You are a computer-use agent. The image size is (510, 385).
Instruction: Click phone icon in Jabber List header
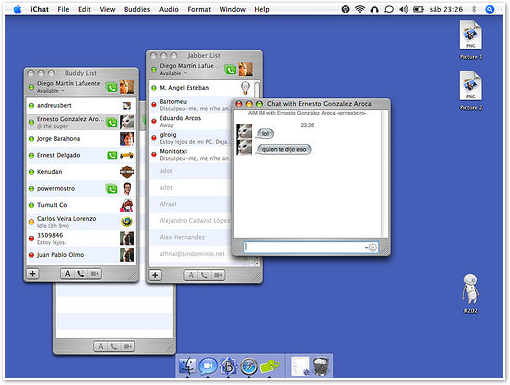[x=230, y=70]
